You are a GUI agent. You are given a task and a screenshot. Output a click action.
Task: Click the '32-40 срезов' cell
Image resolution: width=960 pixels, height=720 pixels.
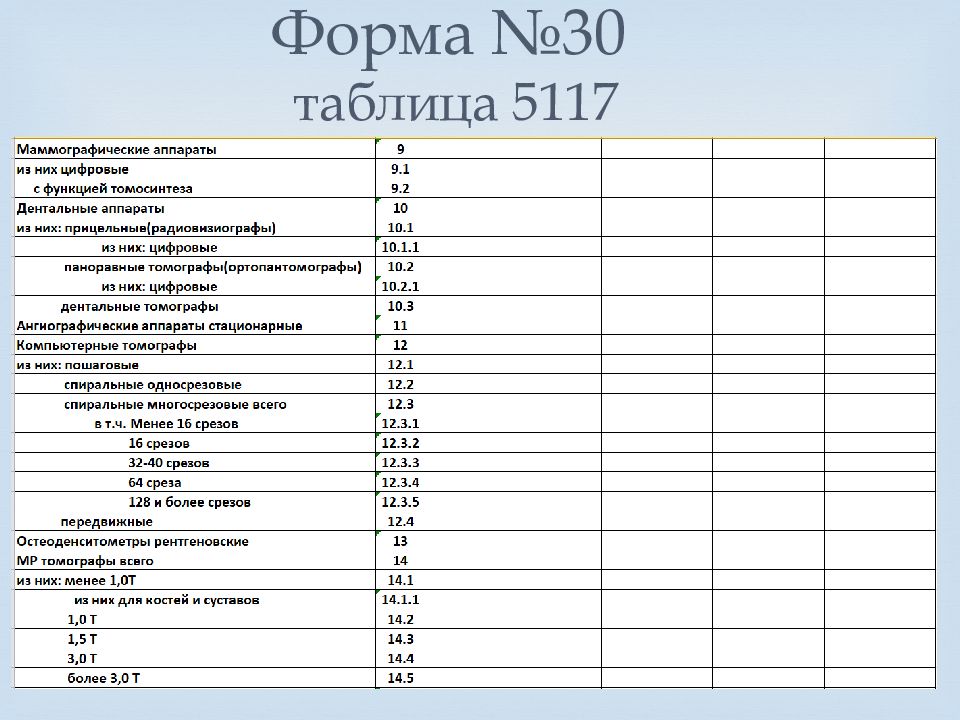tap(169, 463)
